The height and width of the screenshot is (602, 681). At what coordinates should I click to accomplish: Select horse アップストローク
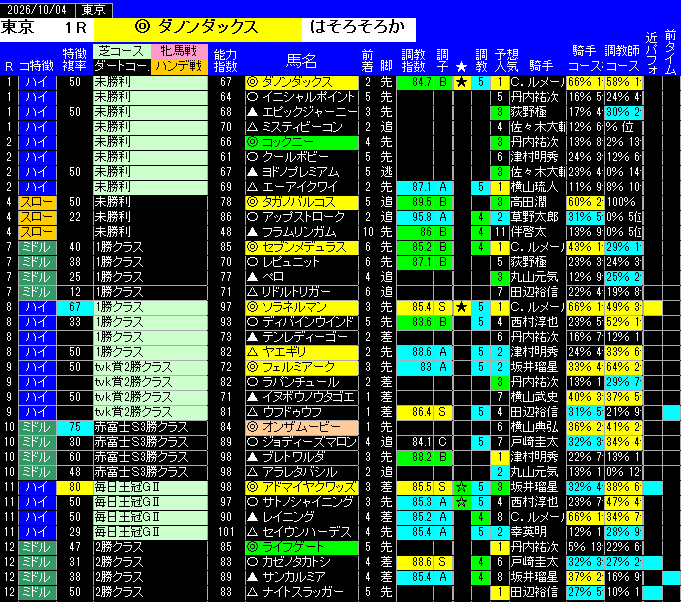tap(302, 217)
